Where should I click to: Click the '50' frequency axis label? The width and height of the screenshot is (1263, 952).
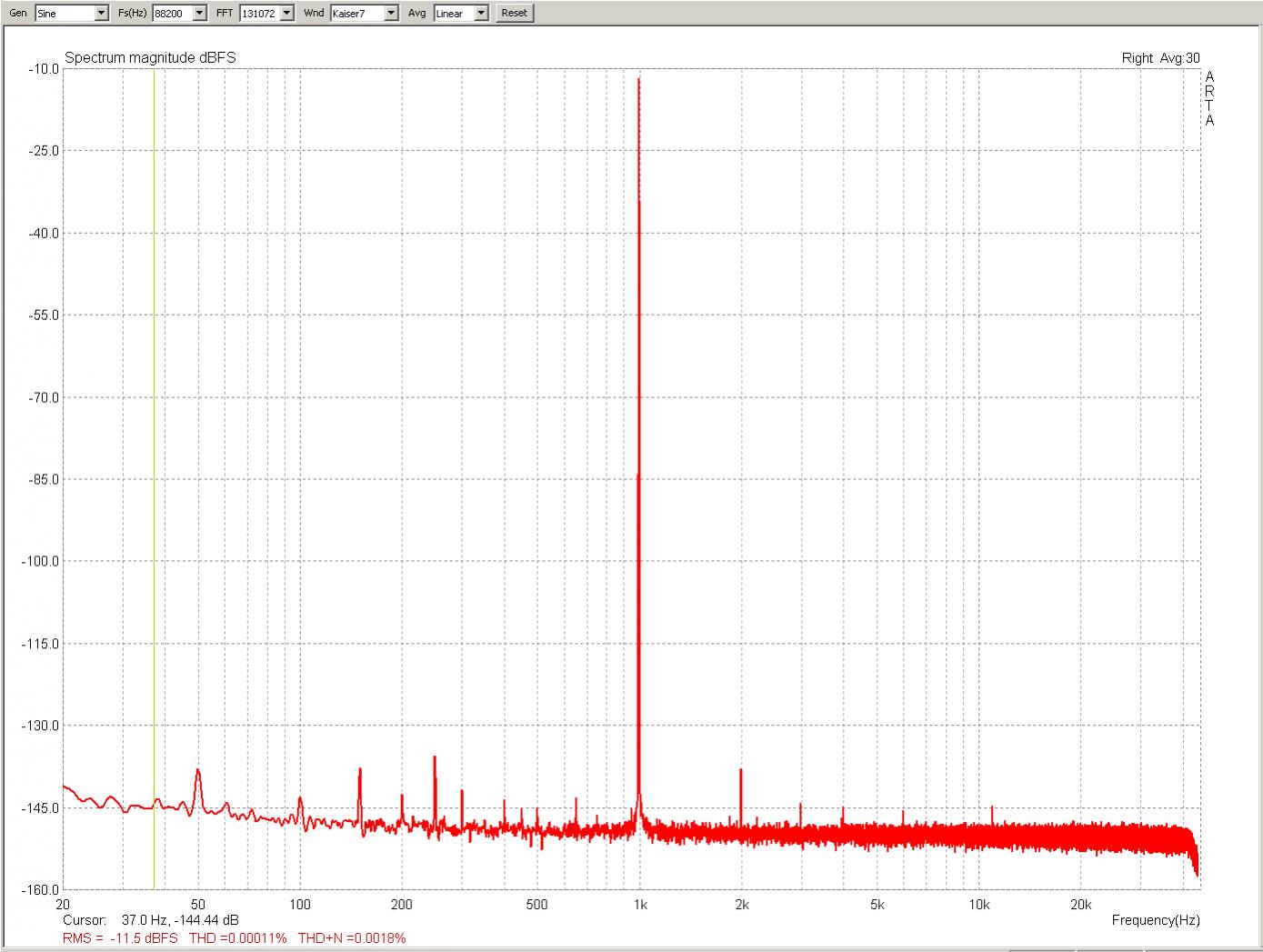click(x=197, y=905)
